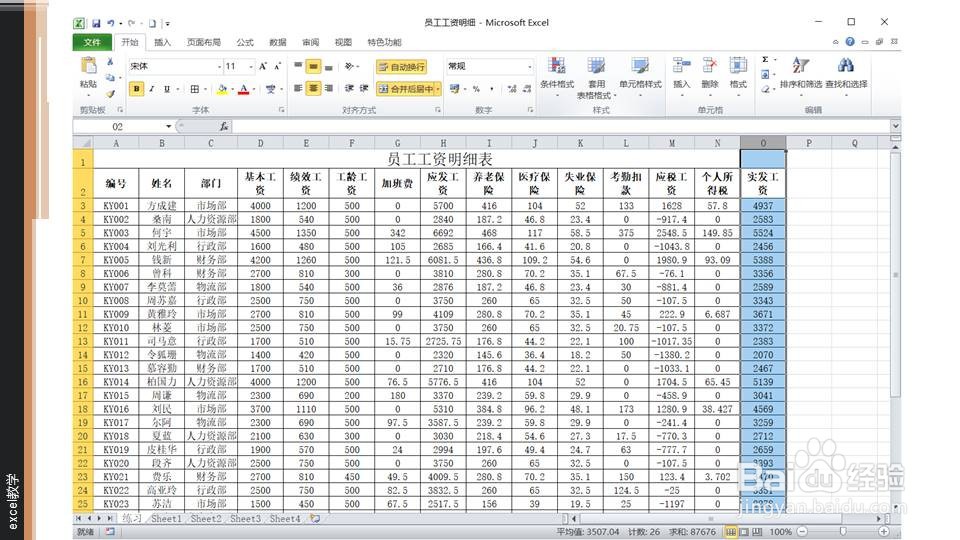Open the 文件 File tab
The width and height of the screenshot is (960, 540).
coord(92,42)
